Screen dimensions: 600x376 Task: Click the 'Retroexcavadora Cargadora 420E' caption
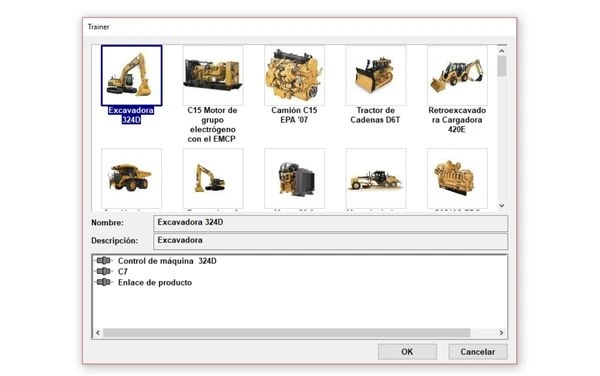click(457, 120)
